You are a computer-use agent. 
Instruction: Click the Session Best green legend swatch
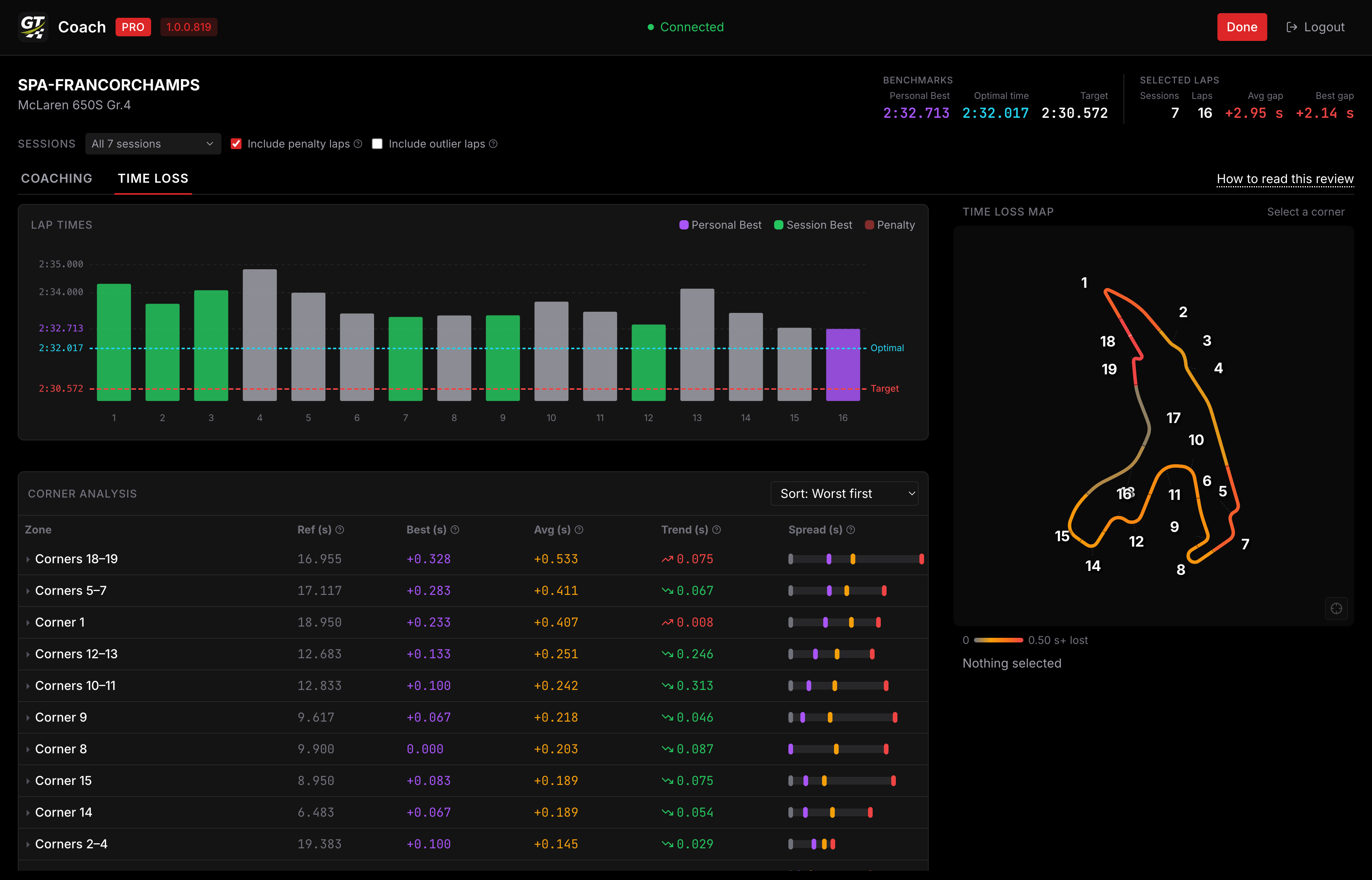point(779,225)
